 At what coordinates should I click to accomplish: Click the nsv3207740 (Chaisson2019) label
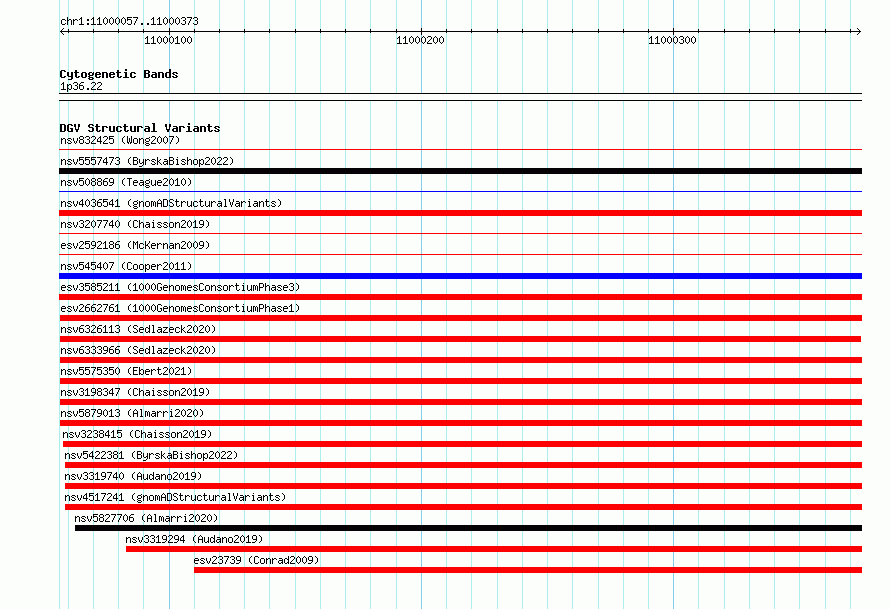[135, 224]
